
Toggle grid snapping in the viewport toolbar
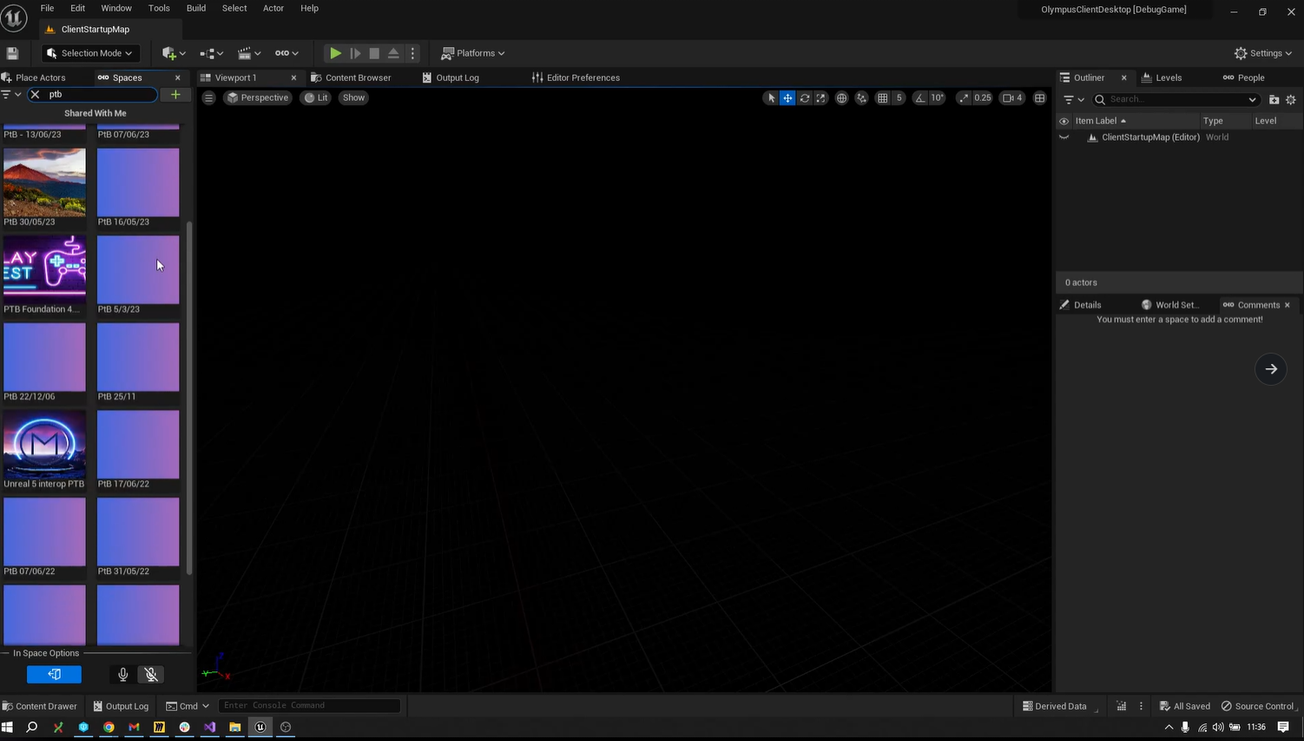point(882,98)
